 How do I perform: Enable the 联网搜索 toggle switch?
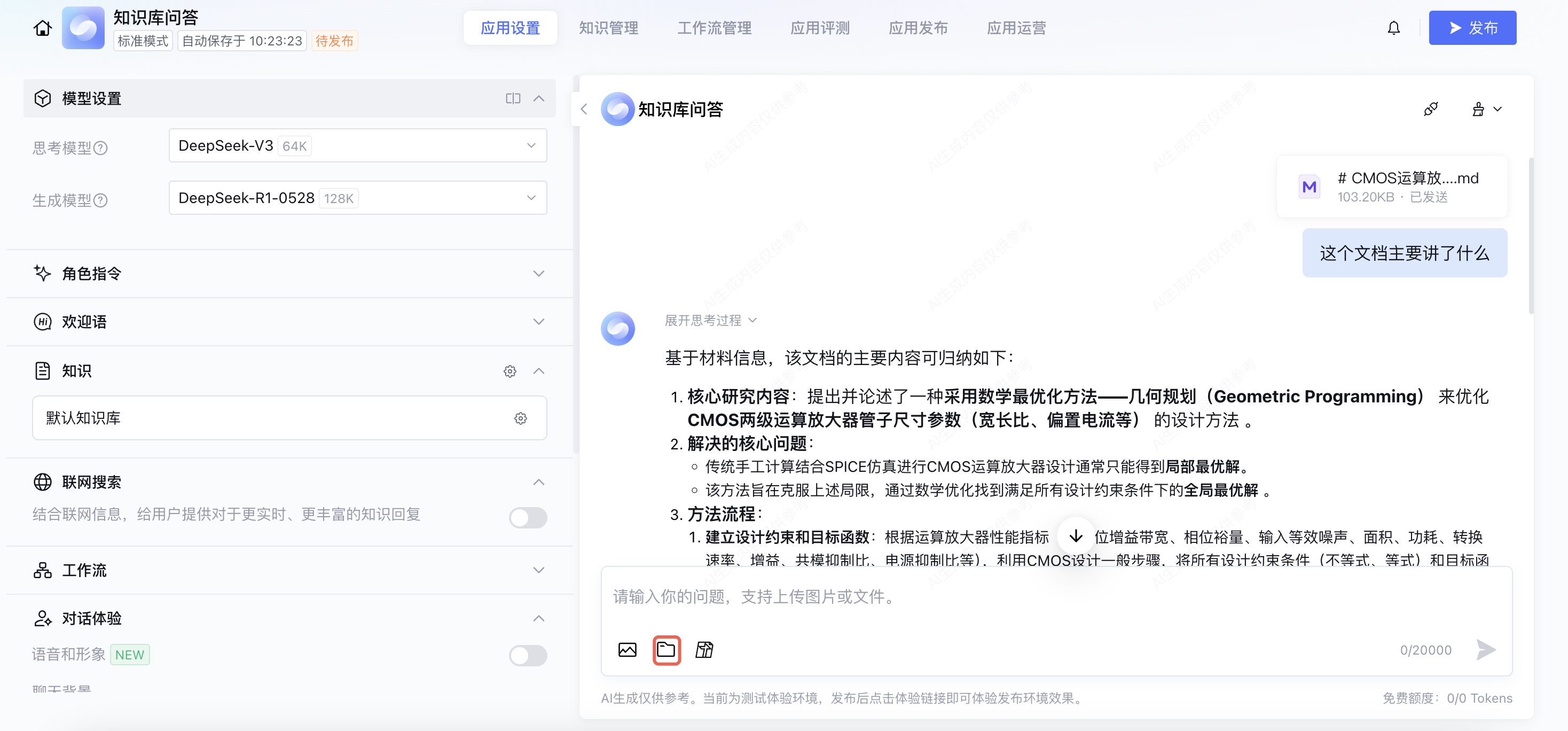coord(527,518)
